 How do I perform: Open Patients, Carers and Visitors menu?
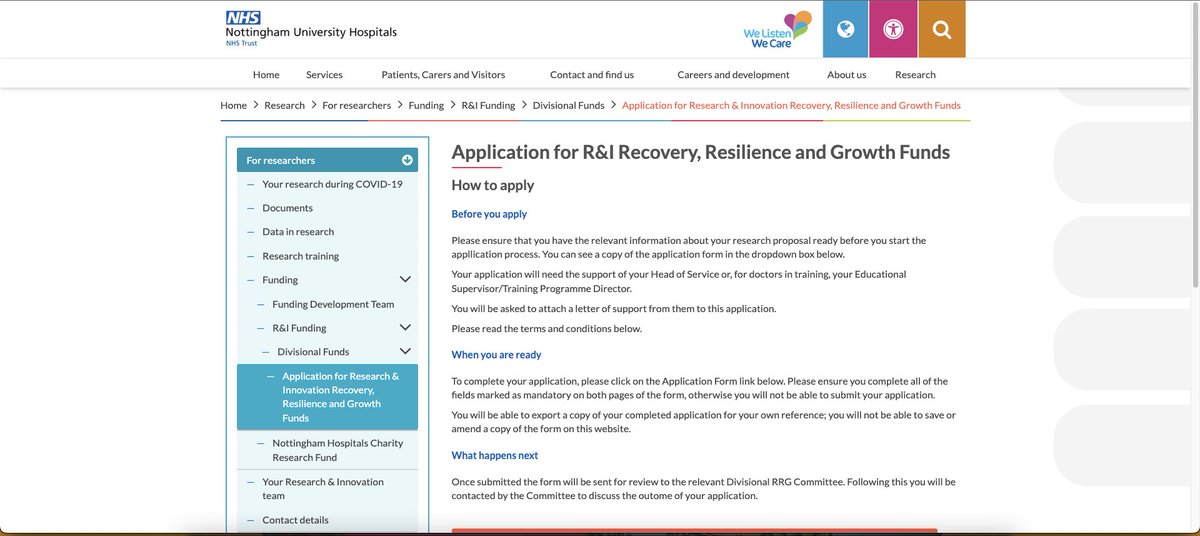tap(443, 74)
